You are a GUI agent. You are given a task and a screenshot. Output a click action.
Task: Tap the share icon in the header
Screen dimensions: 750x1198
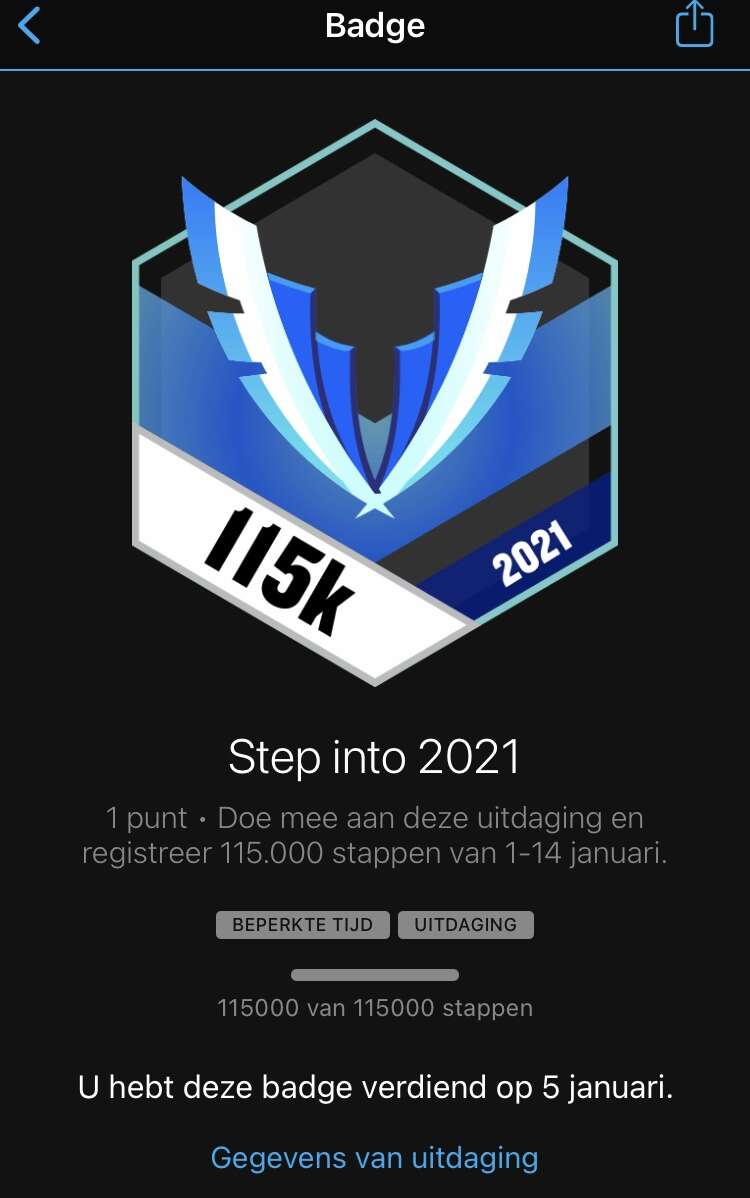(x=694, y=24)
